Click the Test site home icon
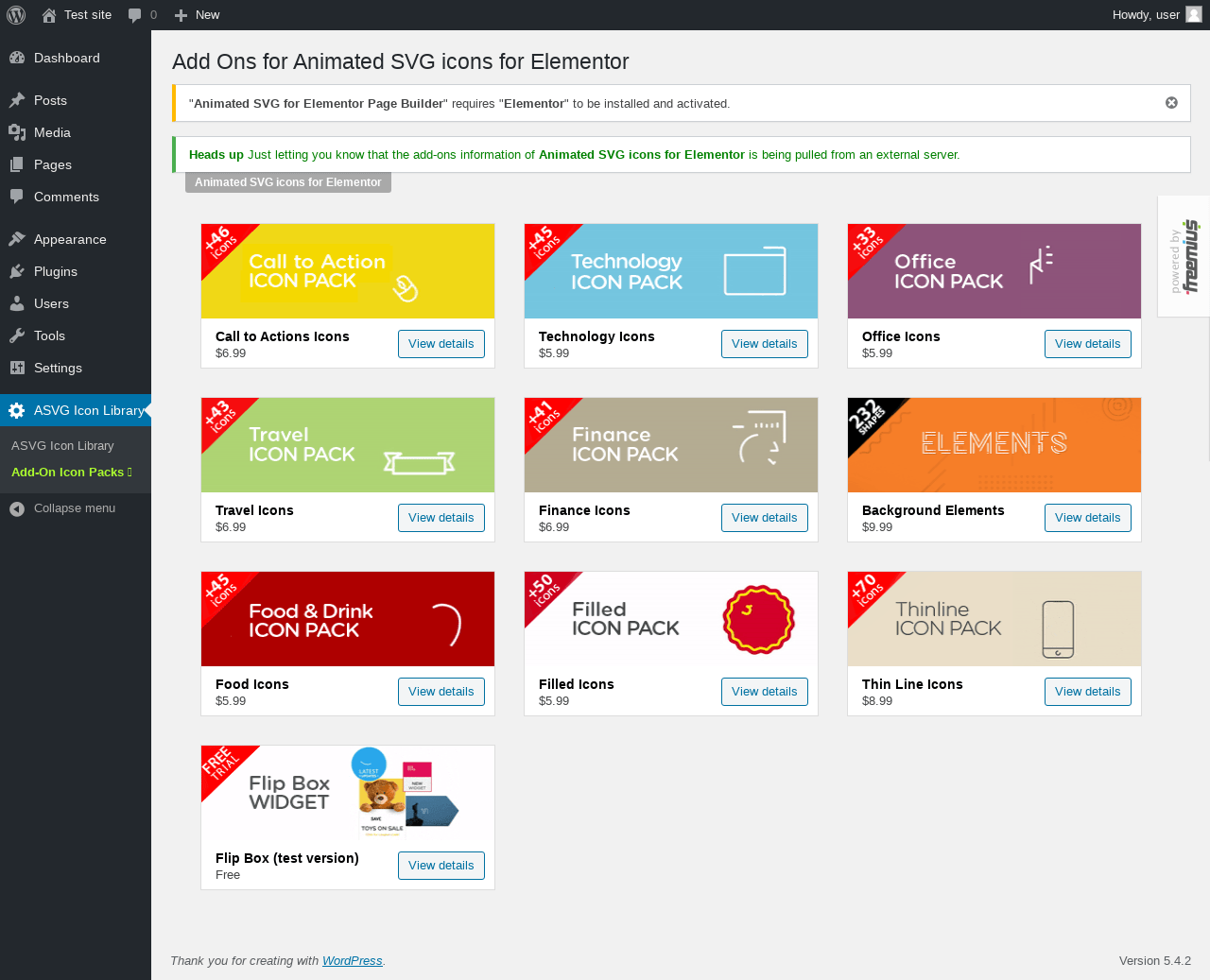The image size is (1210, 980). click(x=49, y=15)
